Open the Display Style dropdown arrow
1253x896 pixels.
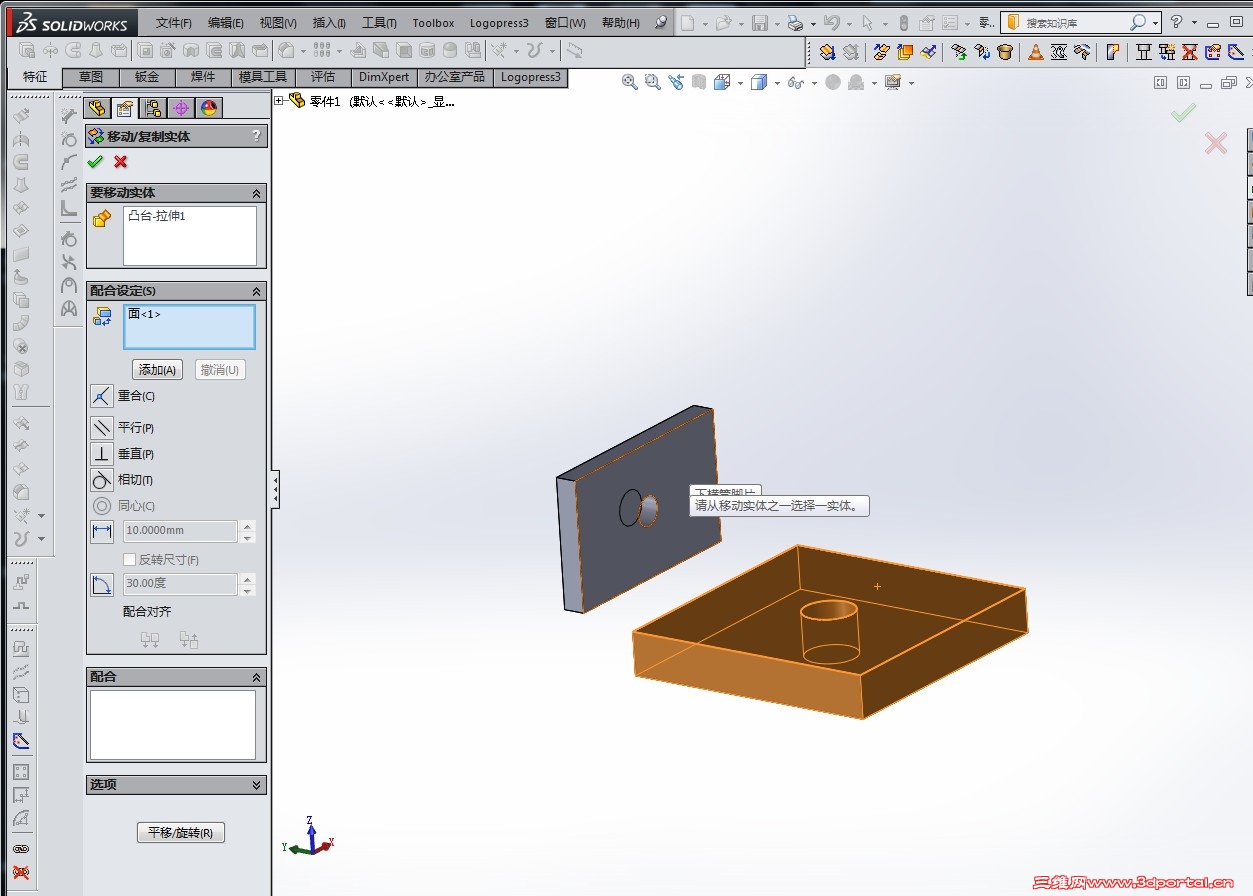pyautogui.click(x=777, y=83)
